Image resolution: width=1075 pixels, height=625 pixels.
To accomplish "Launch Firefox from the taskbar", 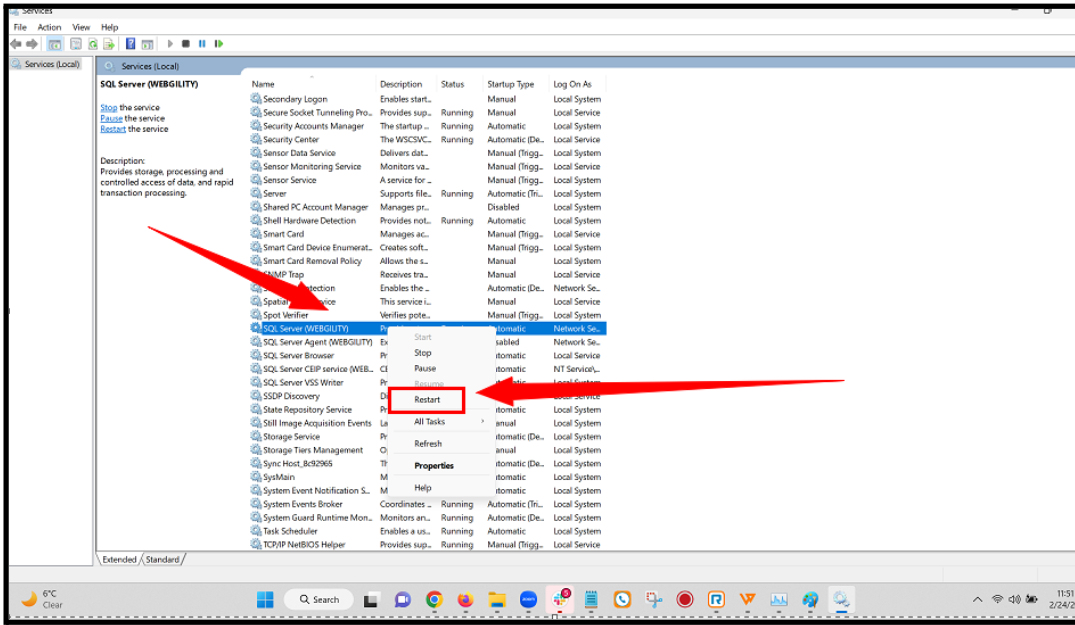I will (x=466, y=600).
